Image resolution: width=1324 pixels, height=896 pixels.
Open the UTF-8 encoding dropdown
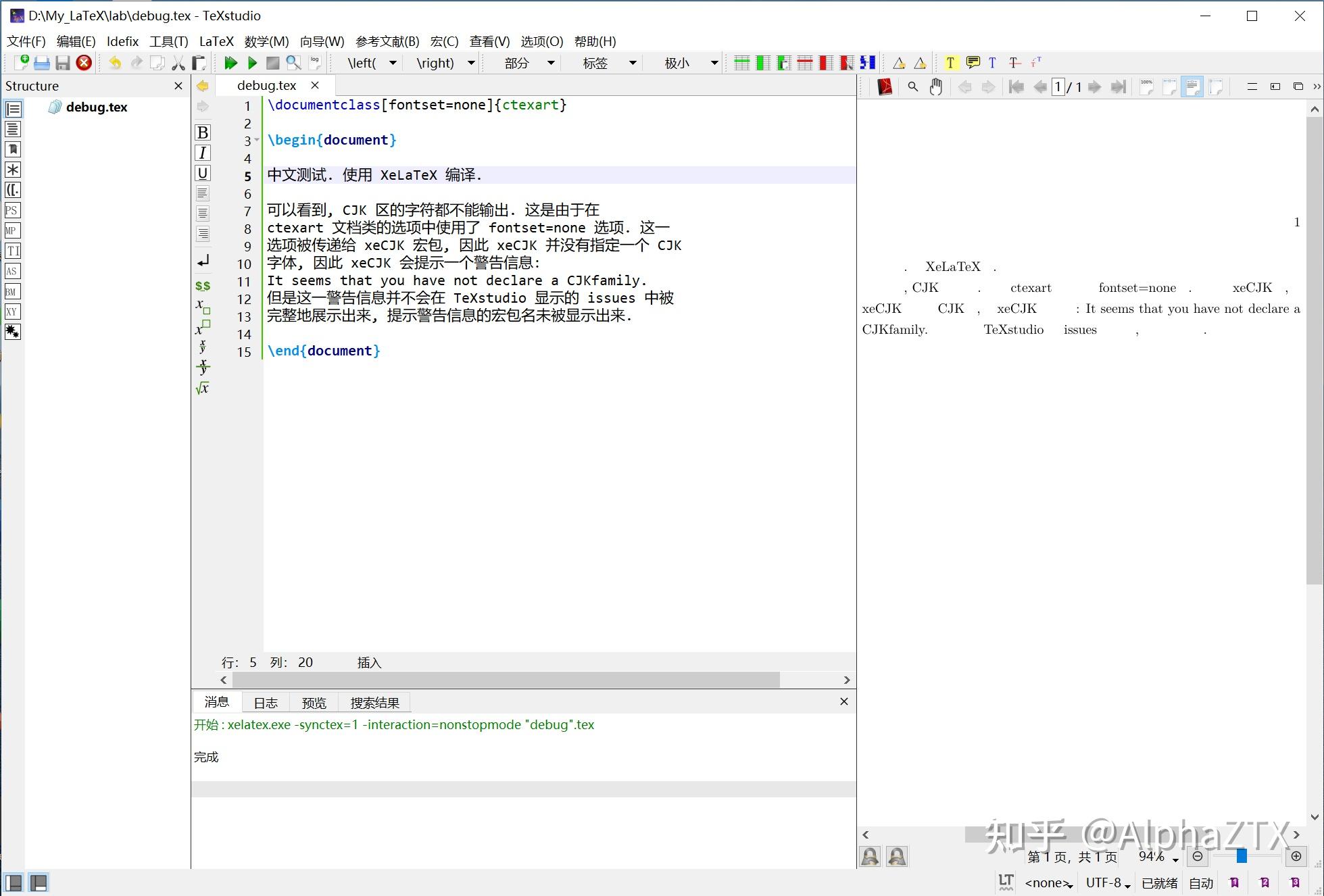point(1106,882)
